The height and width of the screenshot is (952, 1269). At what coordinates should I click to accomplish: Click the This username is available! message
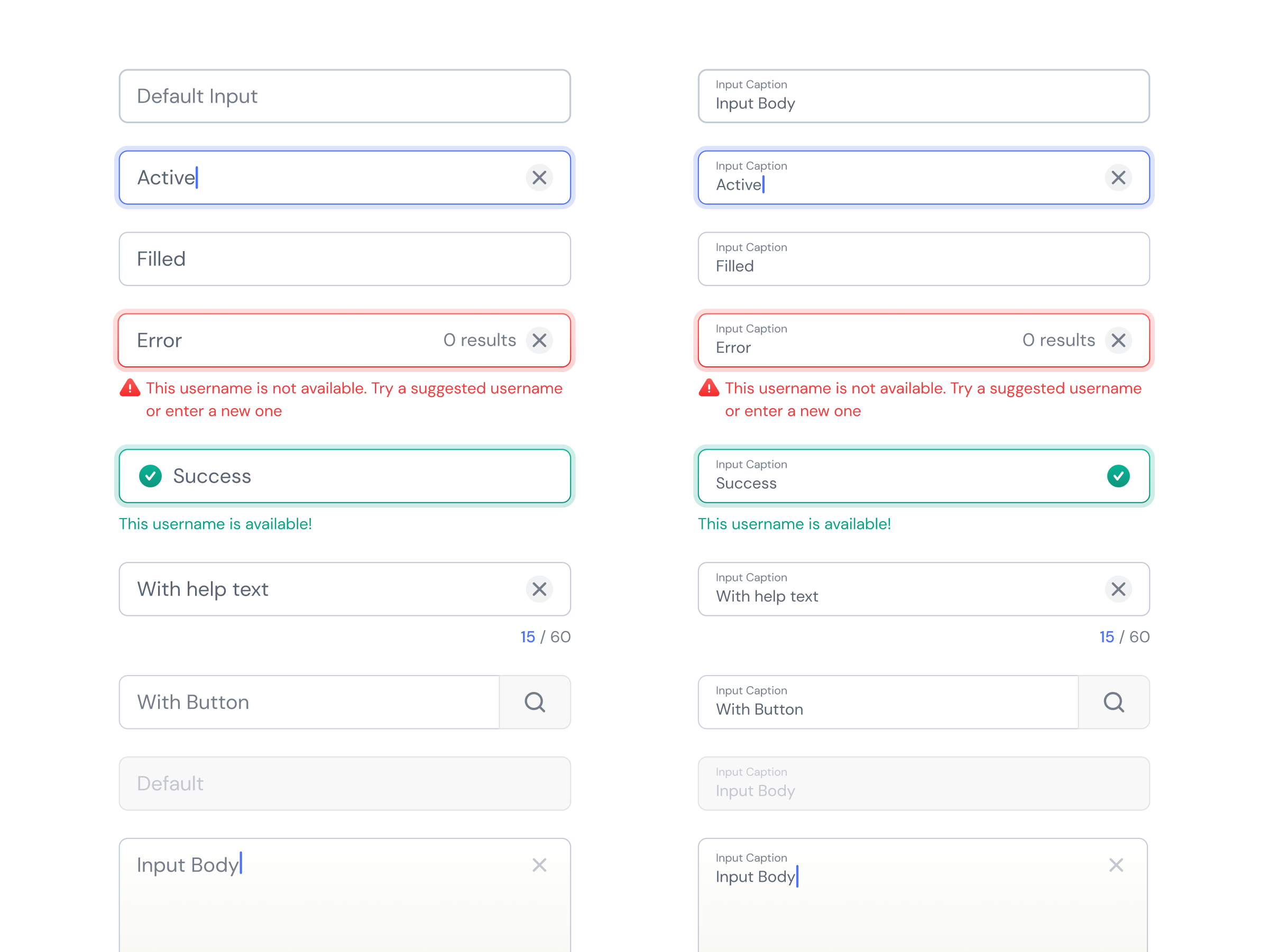216,524
